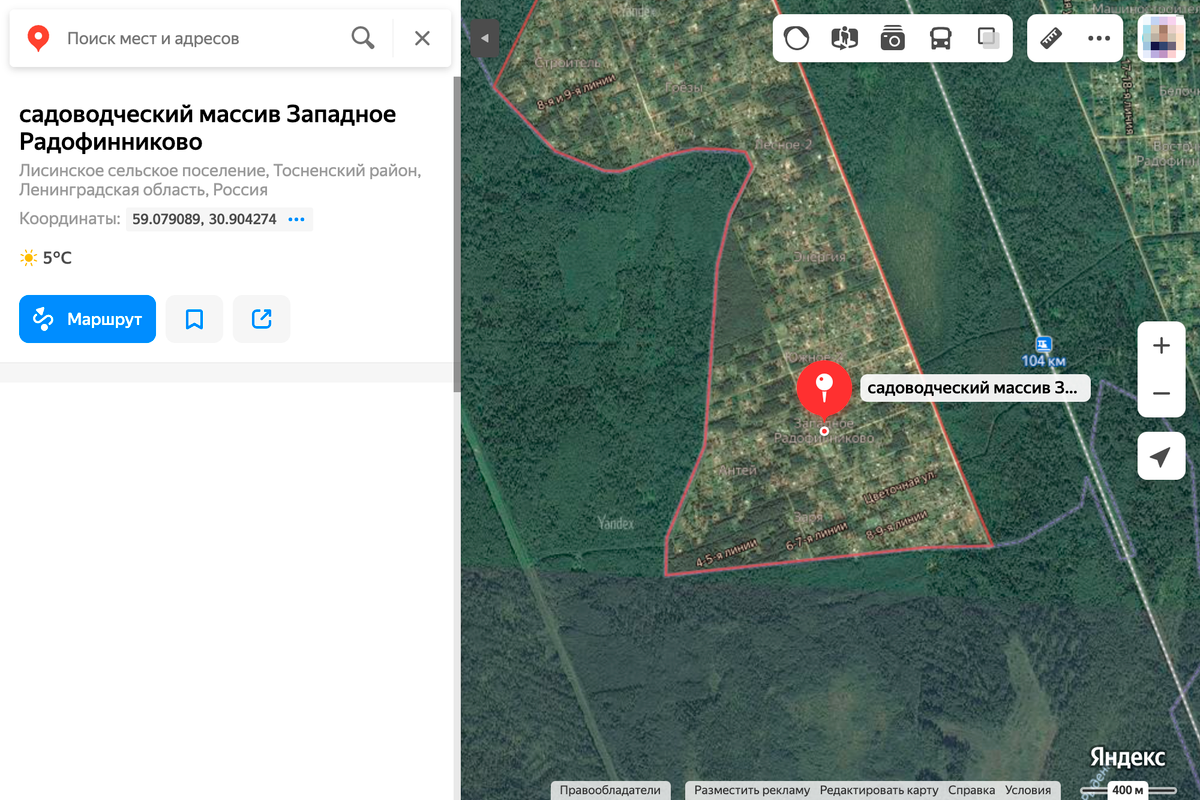The height and width of the screenshot is (800, 1200).
Task: Zoom in with the plus button
Action: coord(1161,346)
